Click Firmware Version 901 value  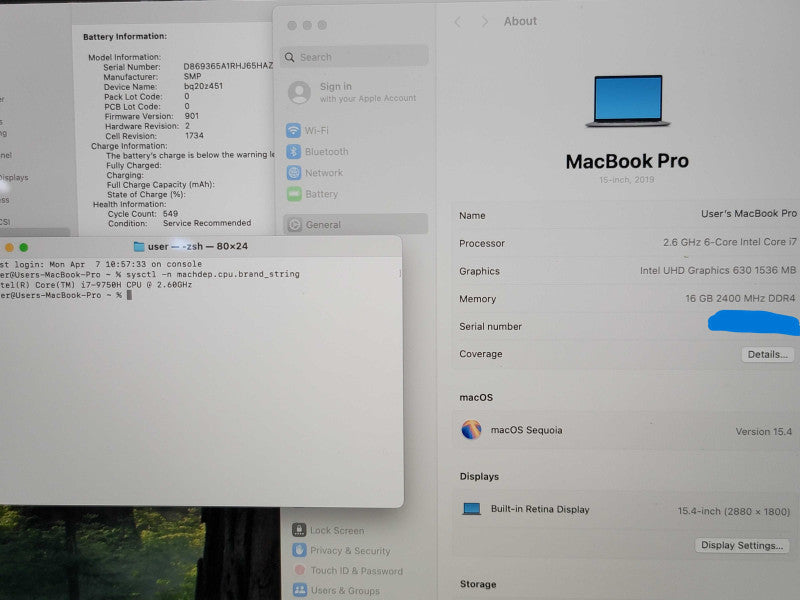(192, 116)
